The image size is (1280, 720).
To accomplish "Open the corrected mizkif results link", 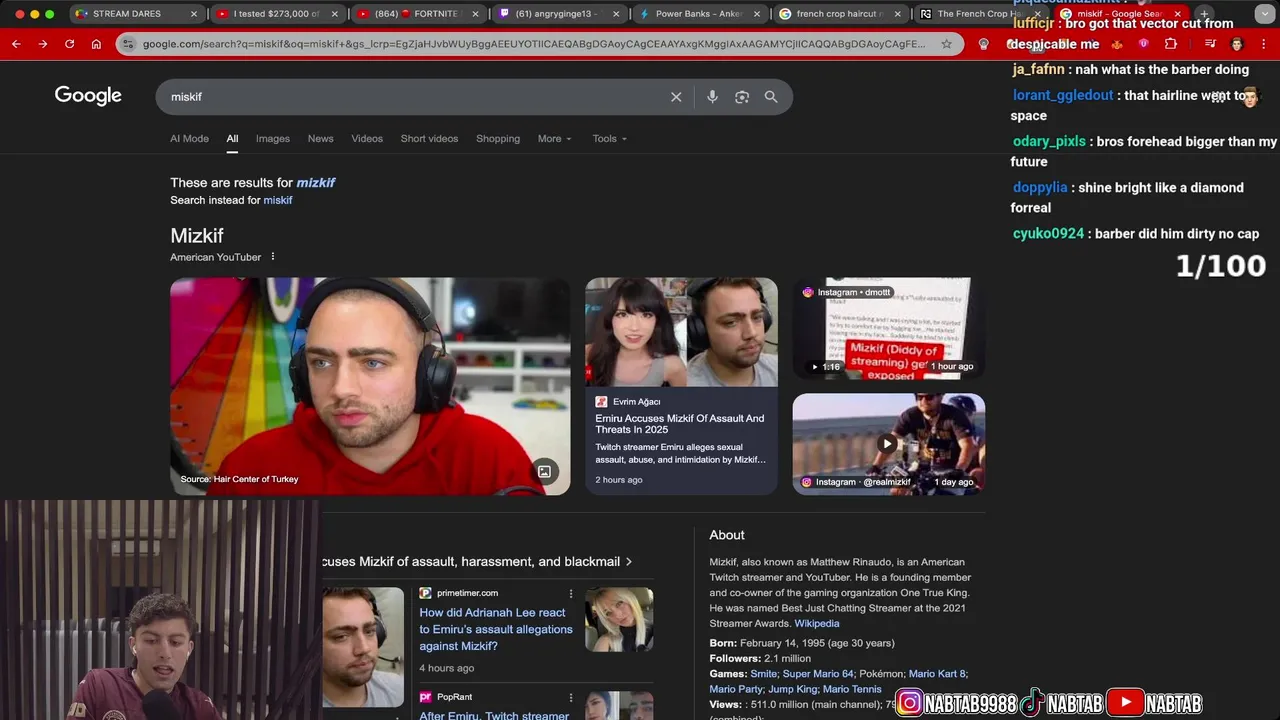I will coord(315,183).
